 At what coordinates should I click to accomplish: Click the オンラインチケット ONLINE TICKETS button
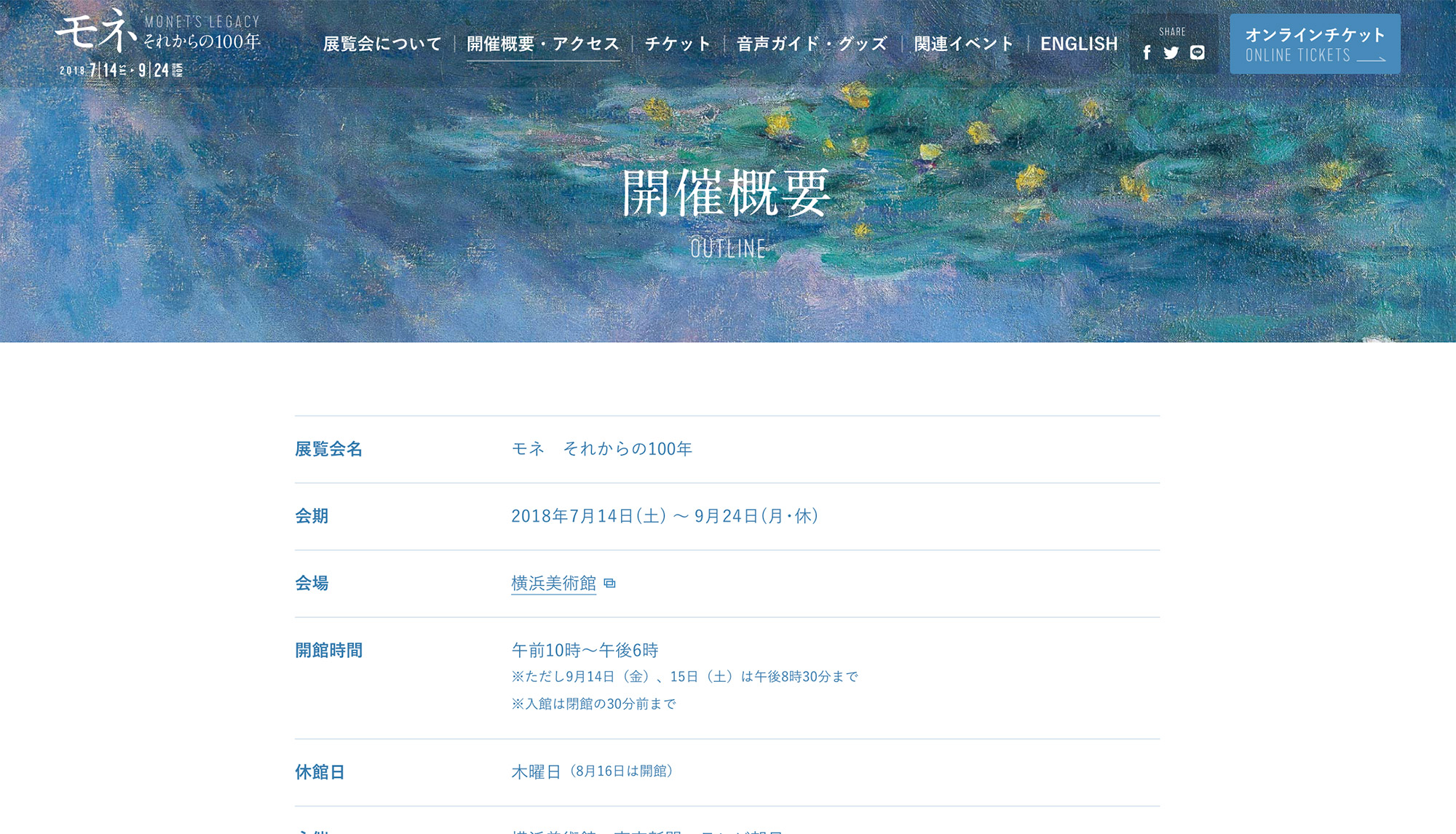click(x=1315, y=44)
